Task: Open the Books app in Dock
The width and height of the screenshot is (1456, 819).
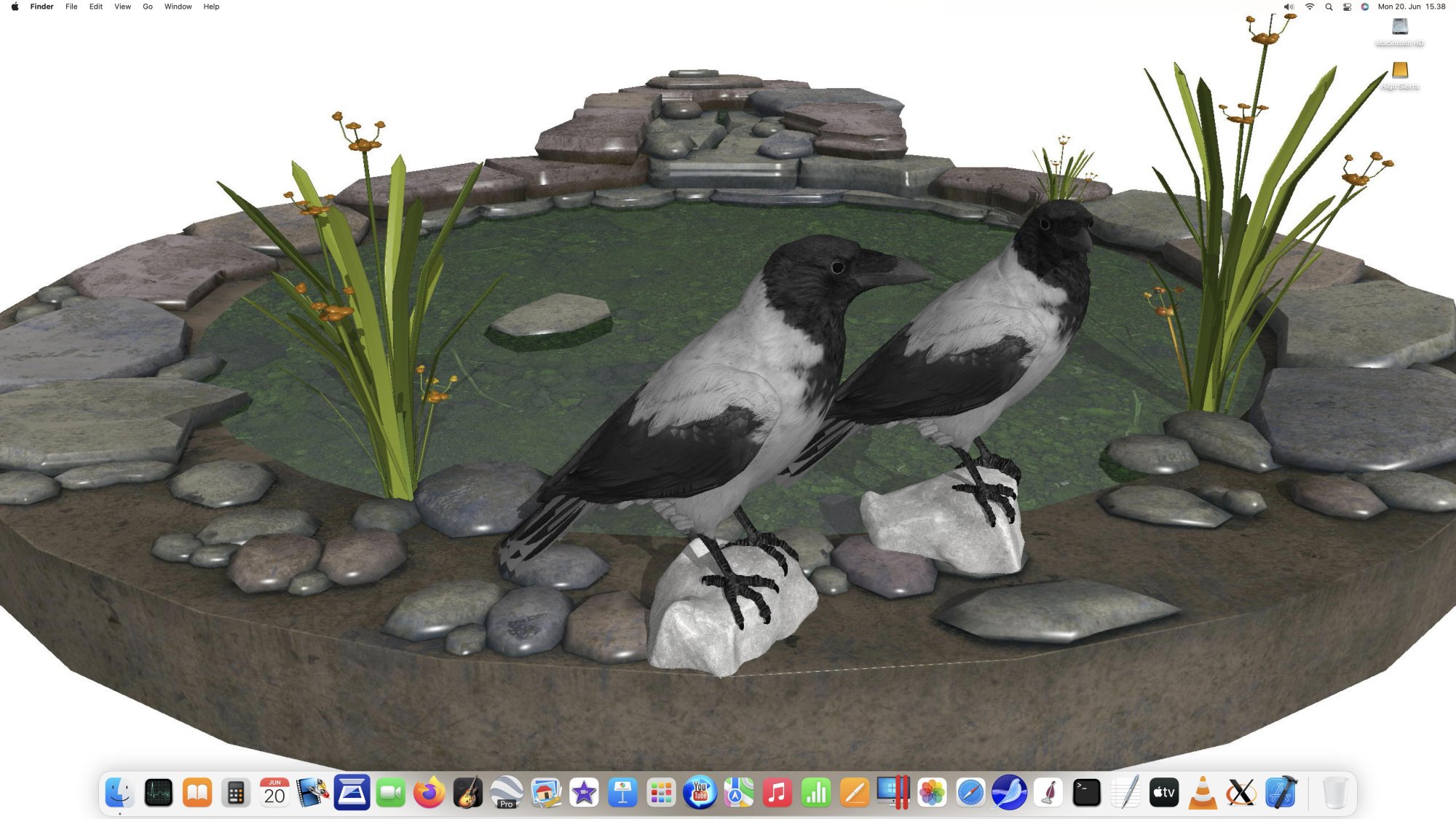Action: [197, 792]
